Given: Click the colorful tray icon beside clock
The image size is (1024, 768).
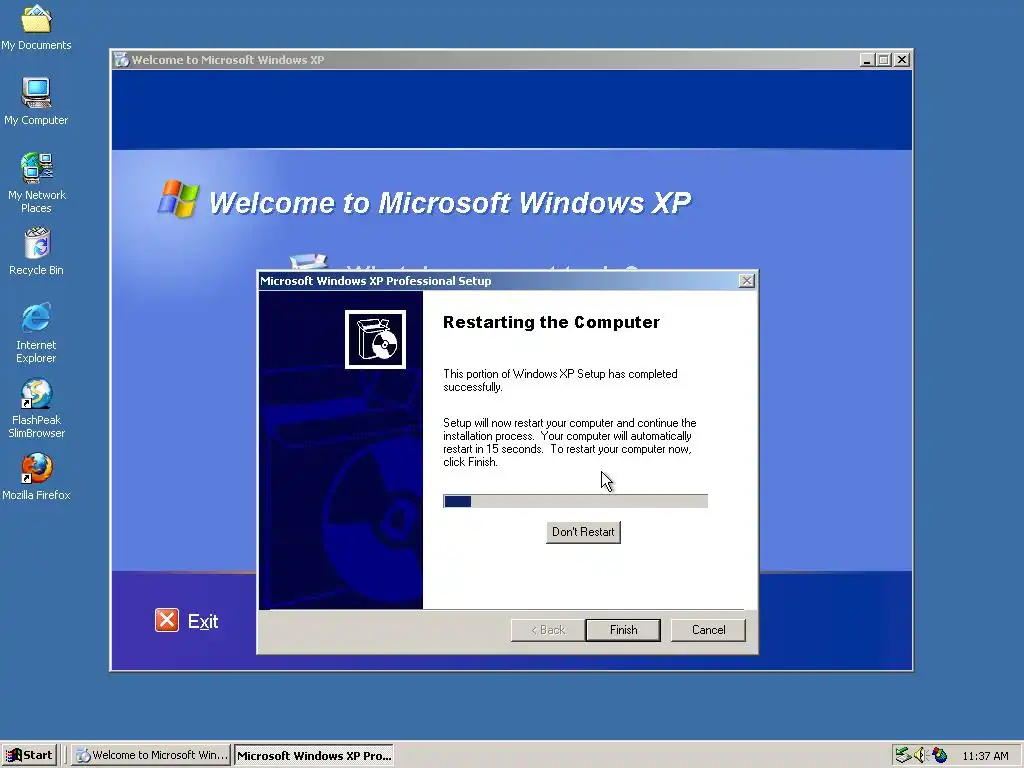Looking at the screenshot, I should point(939,755).
